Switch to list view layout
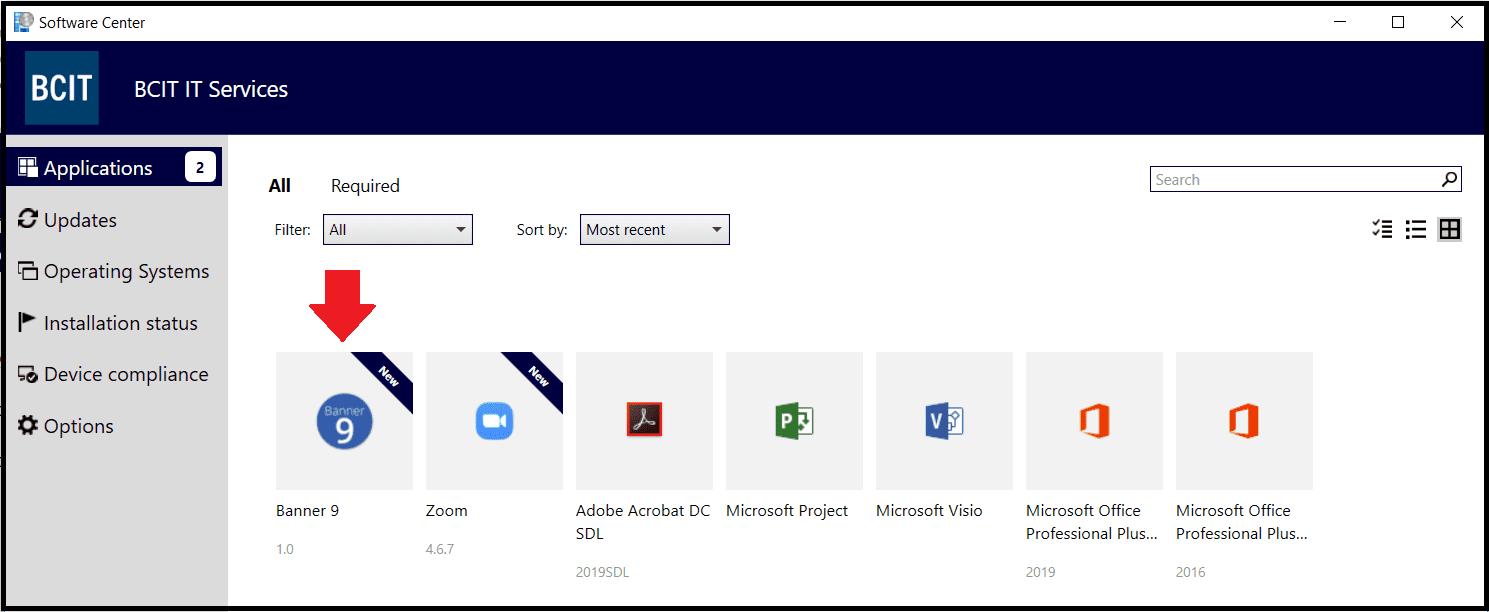This screenshot has width=1489, height=612. (x=1415, y=229)
